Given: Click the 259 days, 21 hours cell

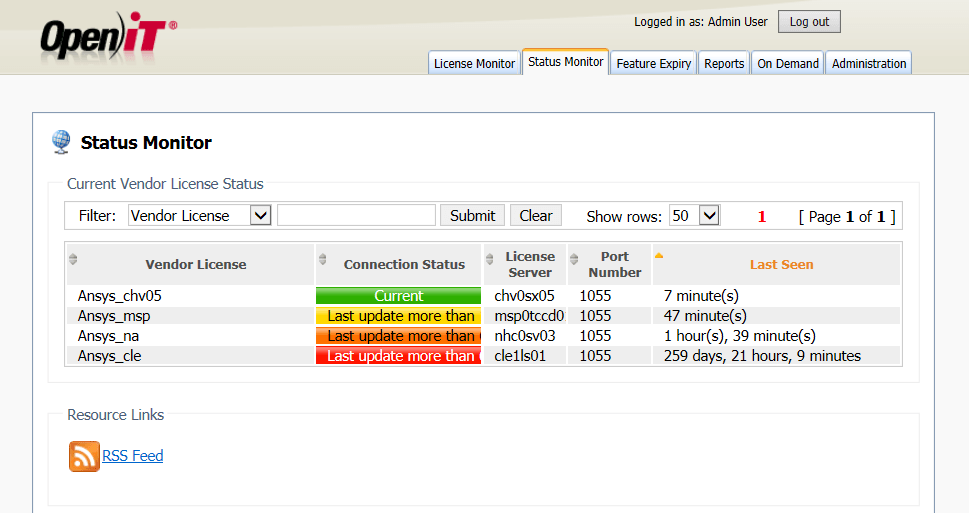Looking at the screenshot, I should pyautogui.click(x=762, y=356).
